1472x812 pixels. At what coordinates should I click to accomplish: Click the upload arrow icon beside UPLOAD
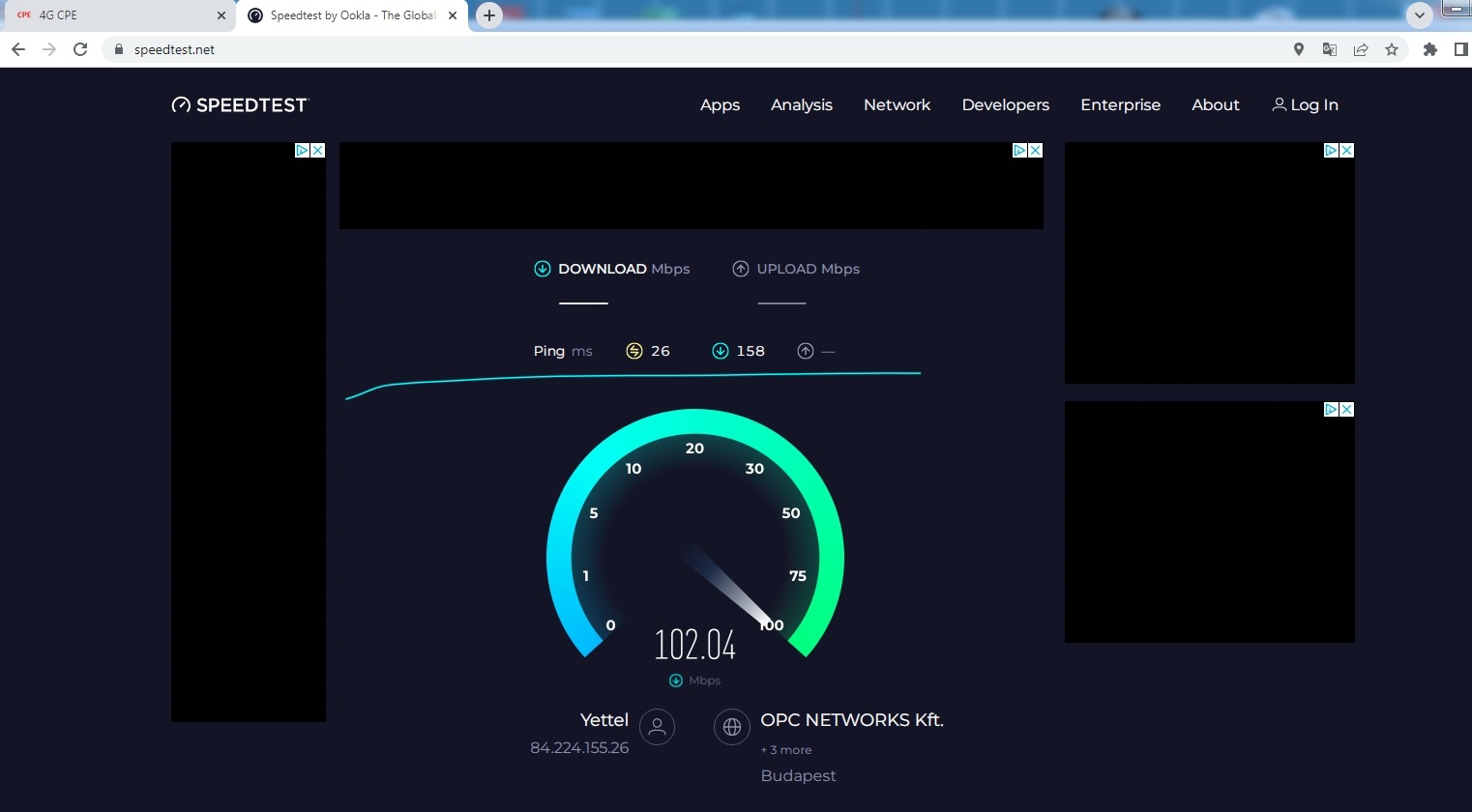[x=741, y=269]
